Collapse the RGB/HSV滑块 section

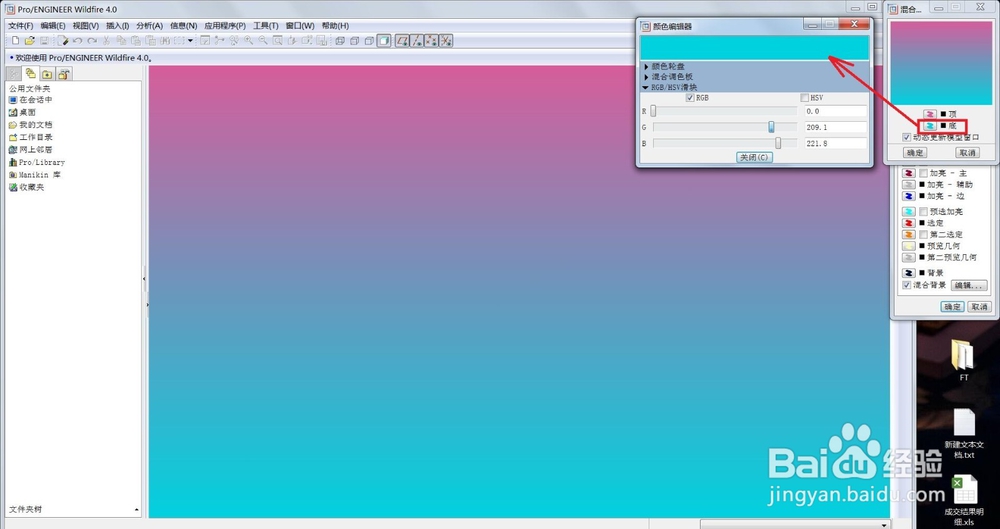(x=646, y=87)
